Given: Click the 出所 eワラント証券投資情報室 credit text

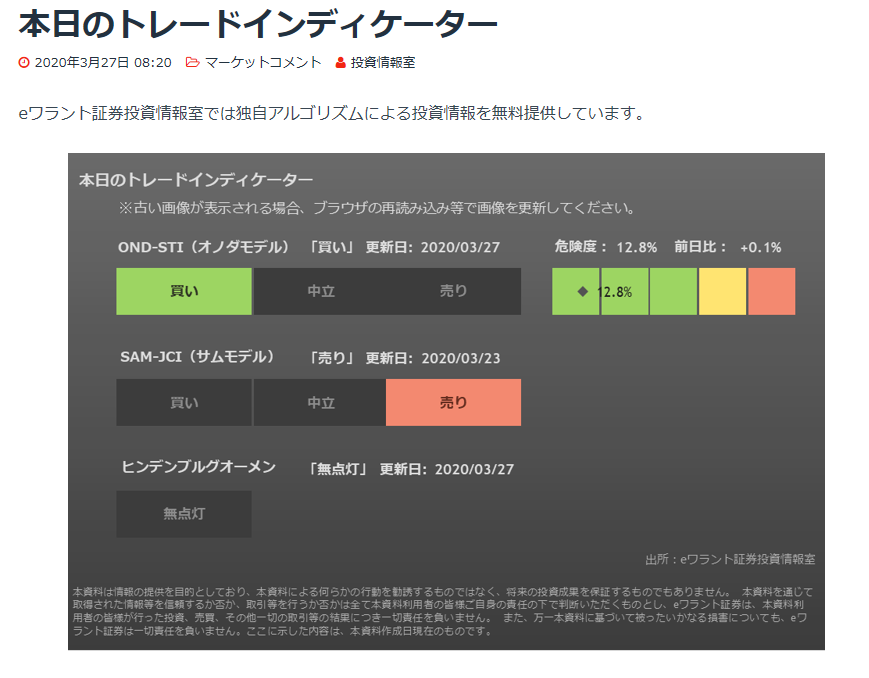Looking at the screenshot, I should [x=730, y=559].
